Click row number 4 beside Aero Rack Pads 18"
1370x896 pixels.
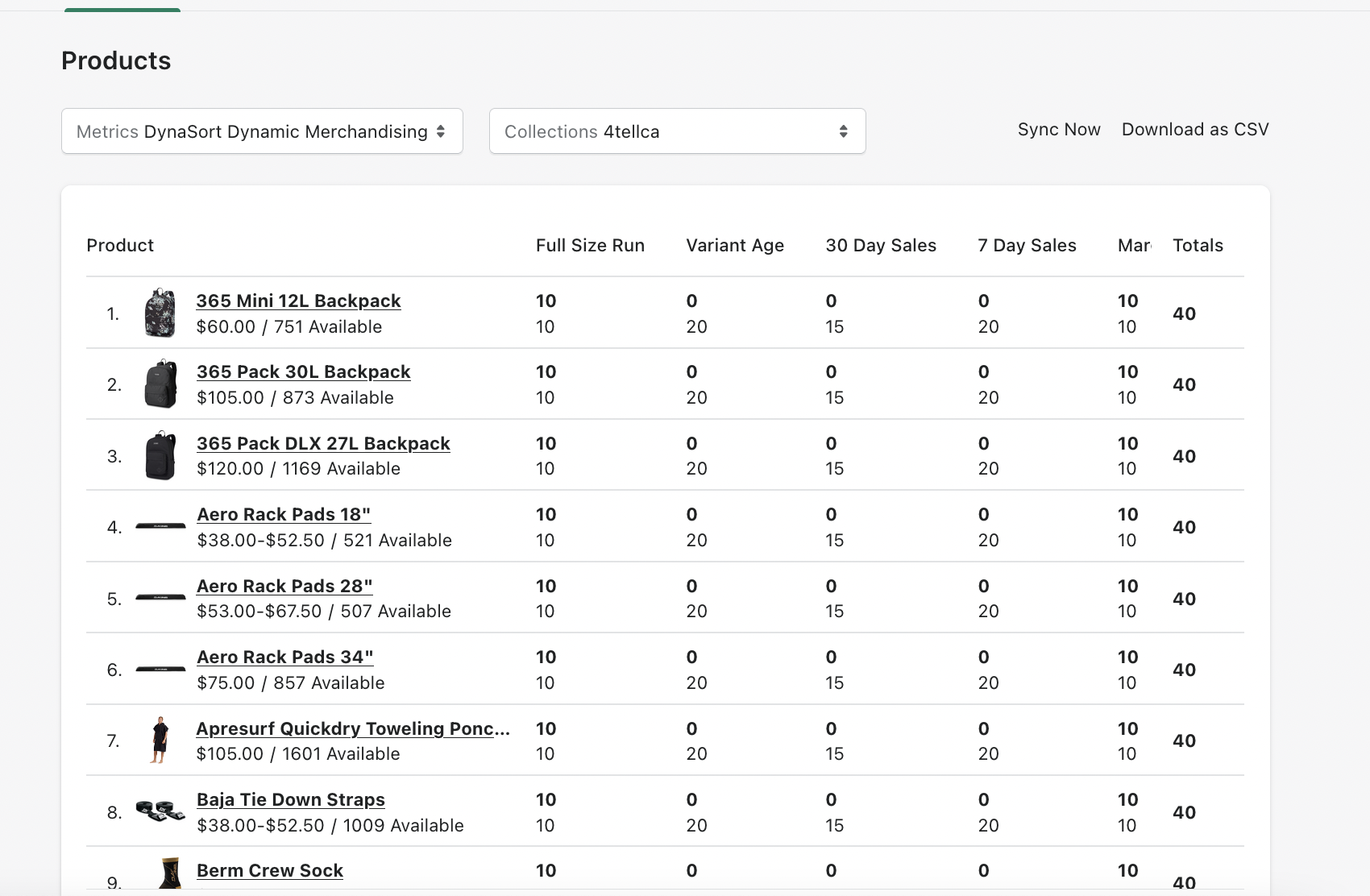[x=114, y=528]
